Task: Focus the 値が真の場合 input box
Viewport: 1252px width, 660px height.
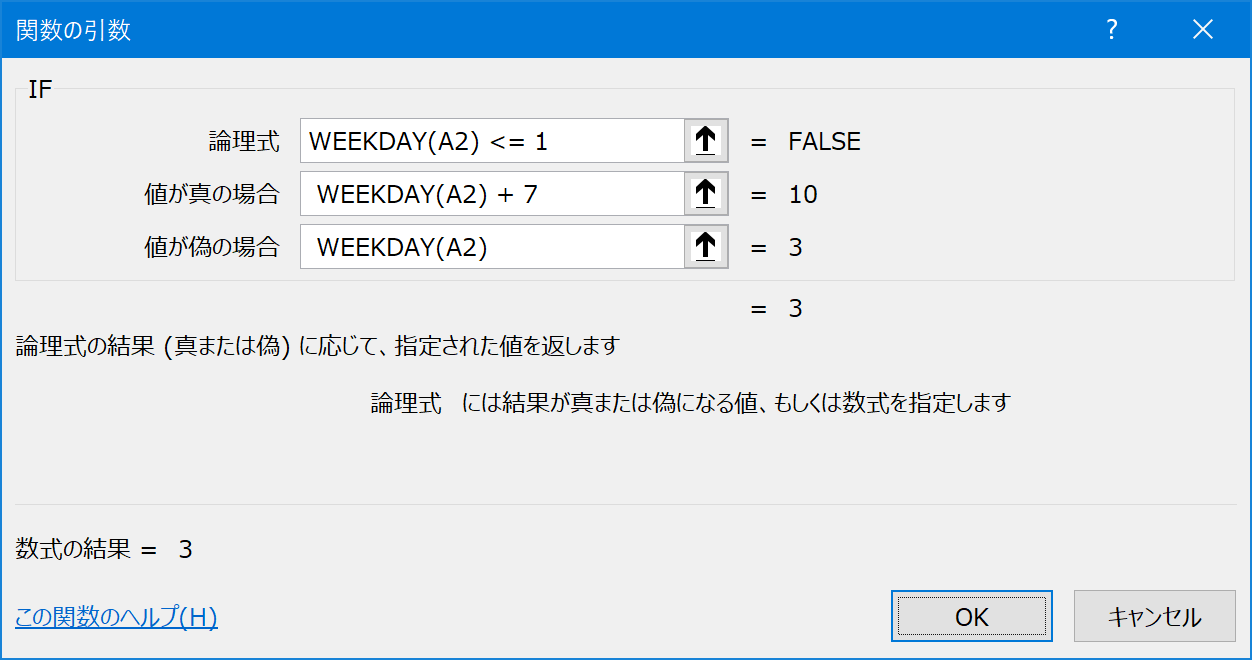Action: pos(491,194)
